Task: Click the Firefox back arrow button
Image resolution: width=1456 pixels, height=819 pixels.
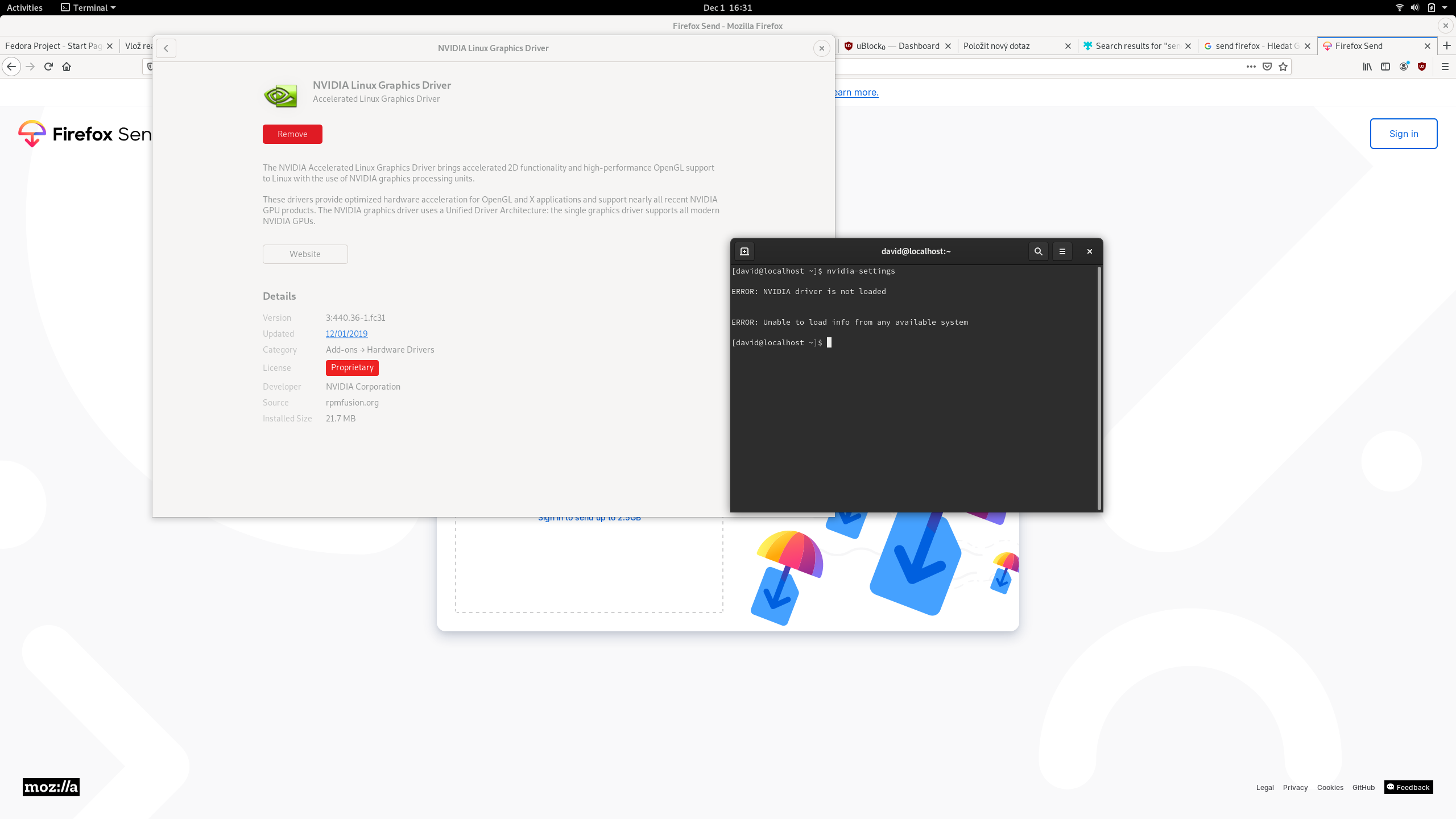Action: click(x=11, y=67)
